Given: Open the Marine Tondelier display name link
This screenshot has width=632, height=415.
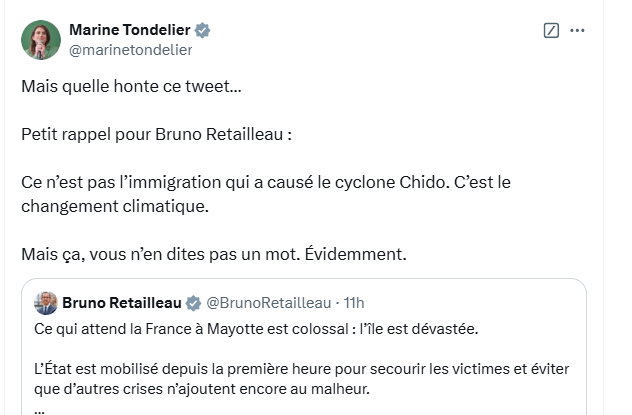Looking at the screenshot, I should pyautogui.click(x=130, y=29).
